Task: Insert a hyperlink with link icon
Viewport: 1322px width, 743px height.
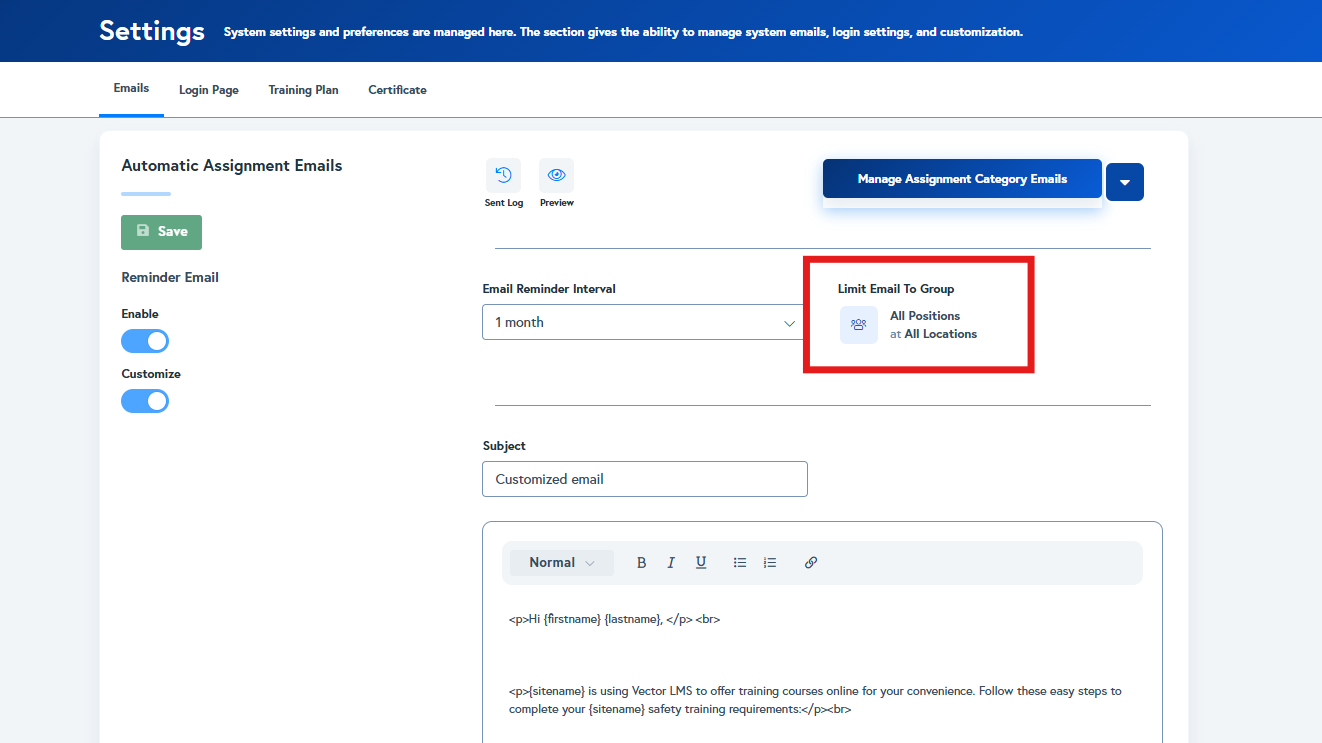Action: click(x=811, y=563)
